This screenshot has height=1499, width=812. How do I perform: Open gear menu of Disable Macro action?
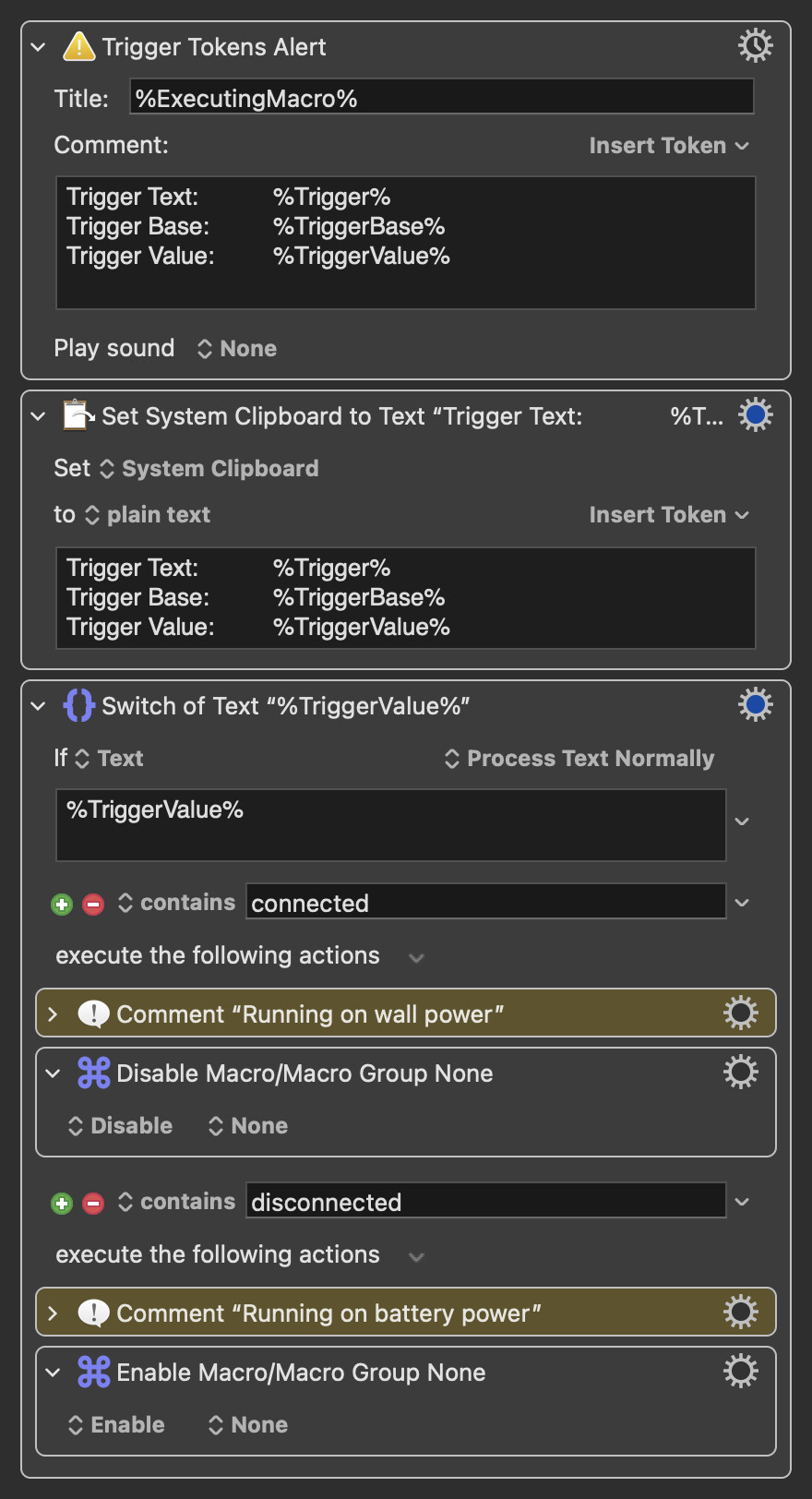coord(740,1073)
